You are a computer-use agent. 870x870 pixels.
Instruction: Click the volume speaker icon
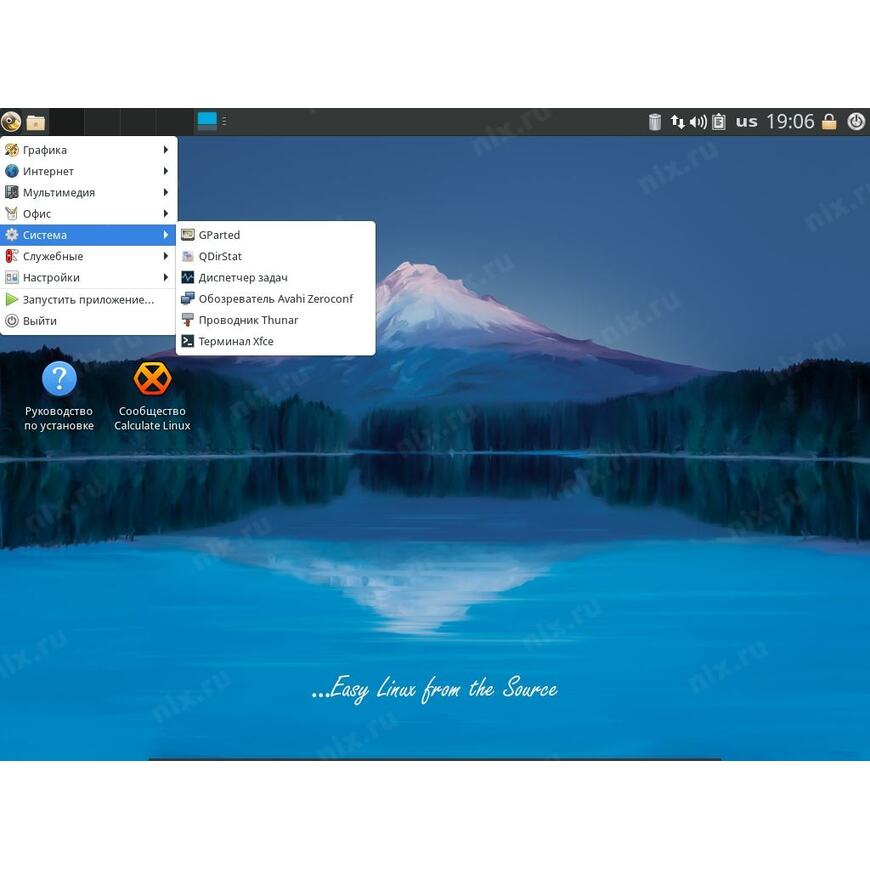pos(698,122)
